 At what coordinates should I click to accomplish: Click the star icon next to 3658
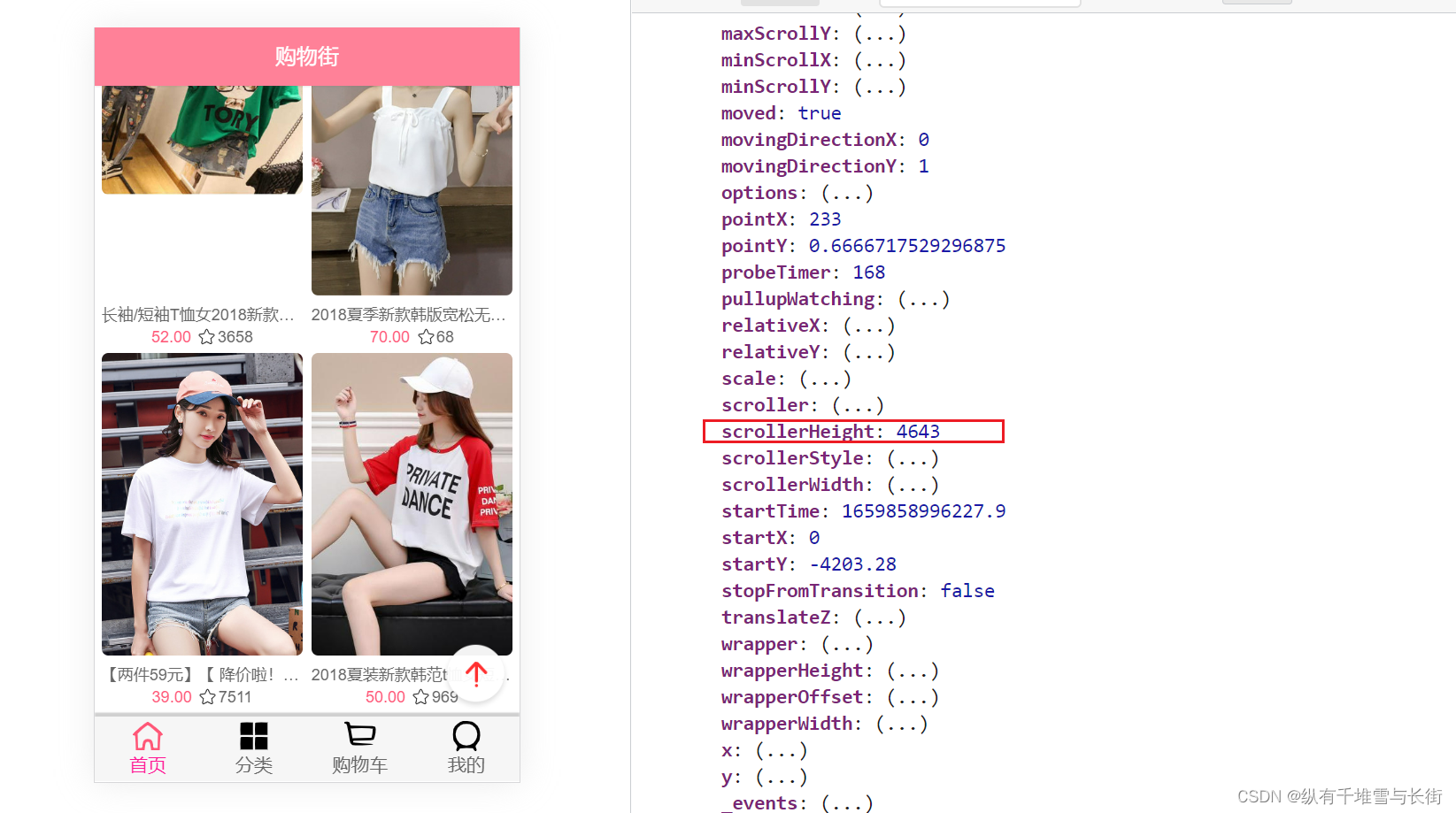click(207, 337)
